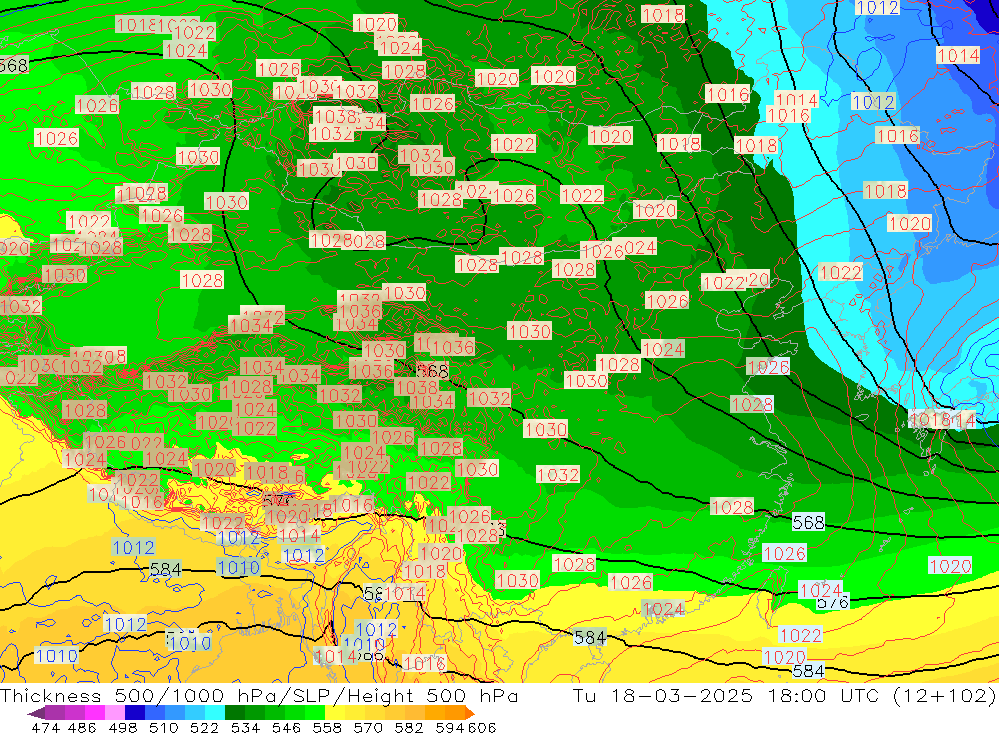Click the legend value 558
1000x733 pixels.
327,727
